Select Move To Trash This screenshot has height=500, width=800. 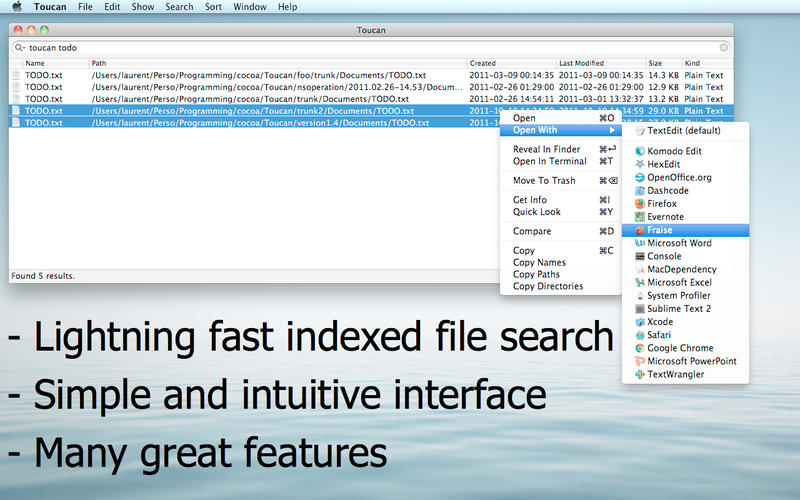pos(560,181)
